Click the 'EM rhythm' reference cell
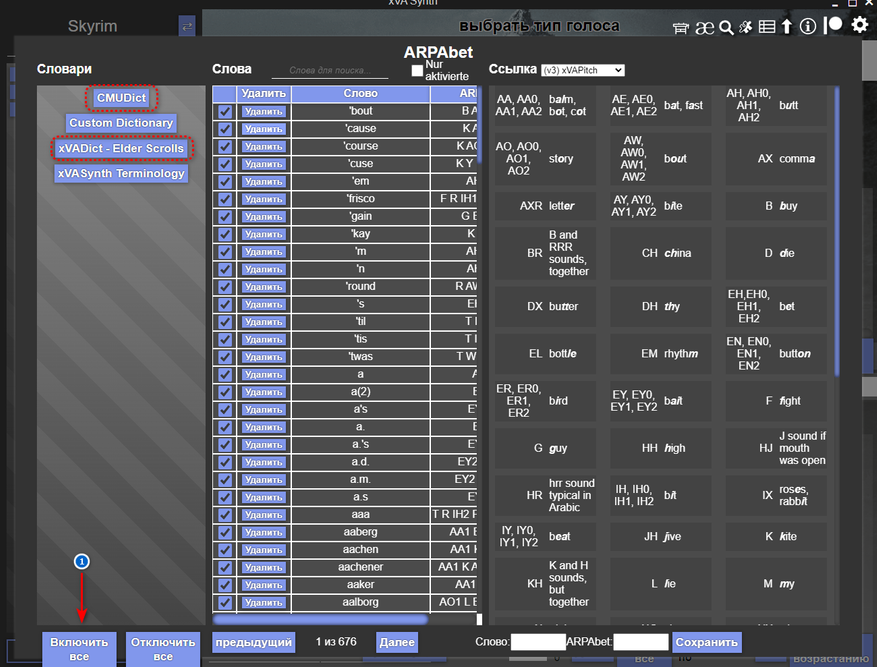 (661, 354)
